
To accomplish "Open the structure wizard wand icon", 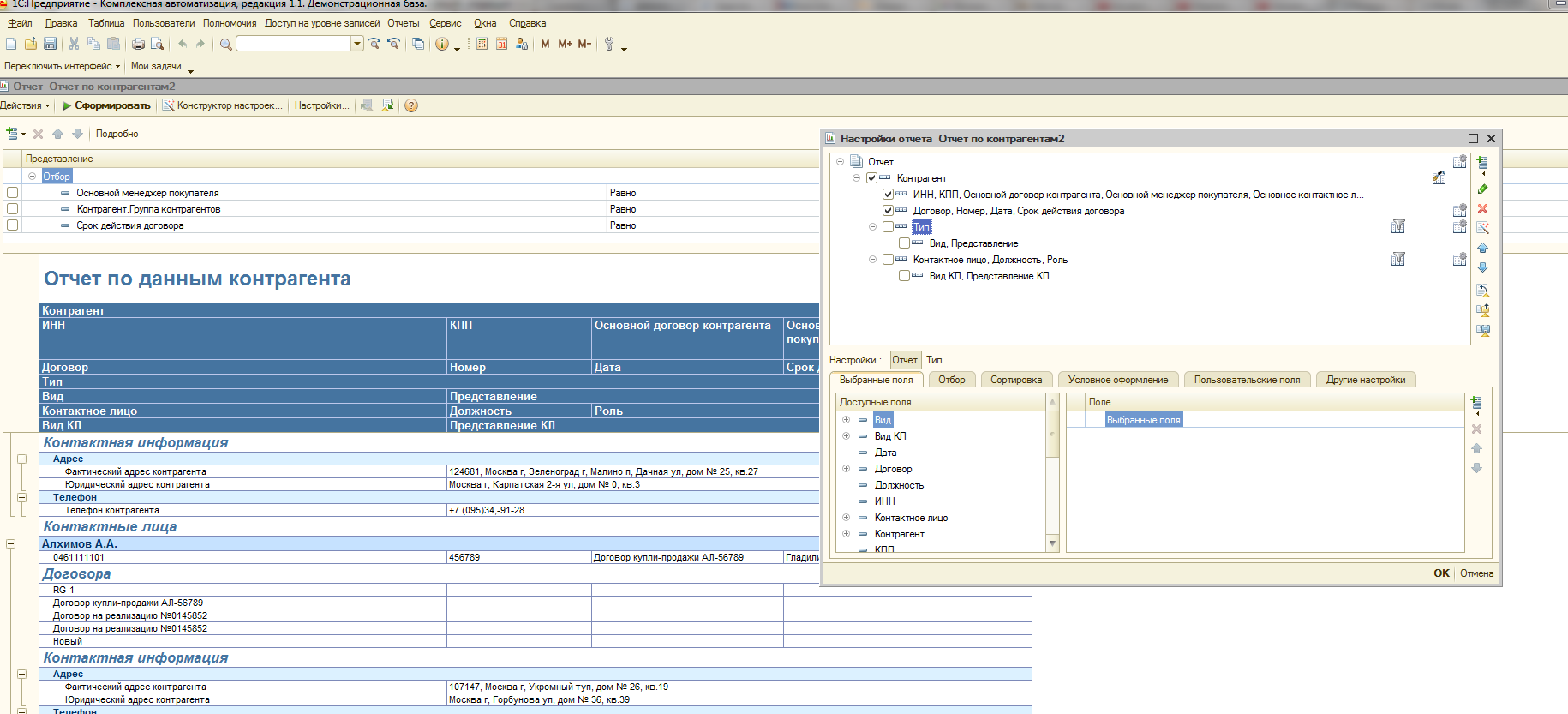I will pyautogui.click(x=1482, y=228).
